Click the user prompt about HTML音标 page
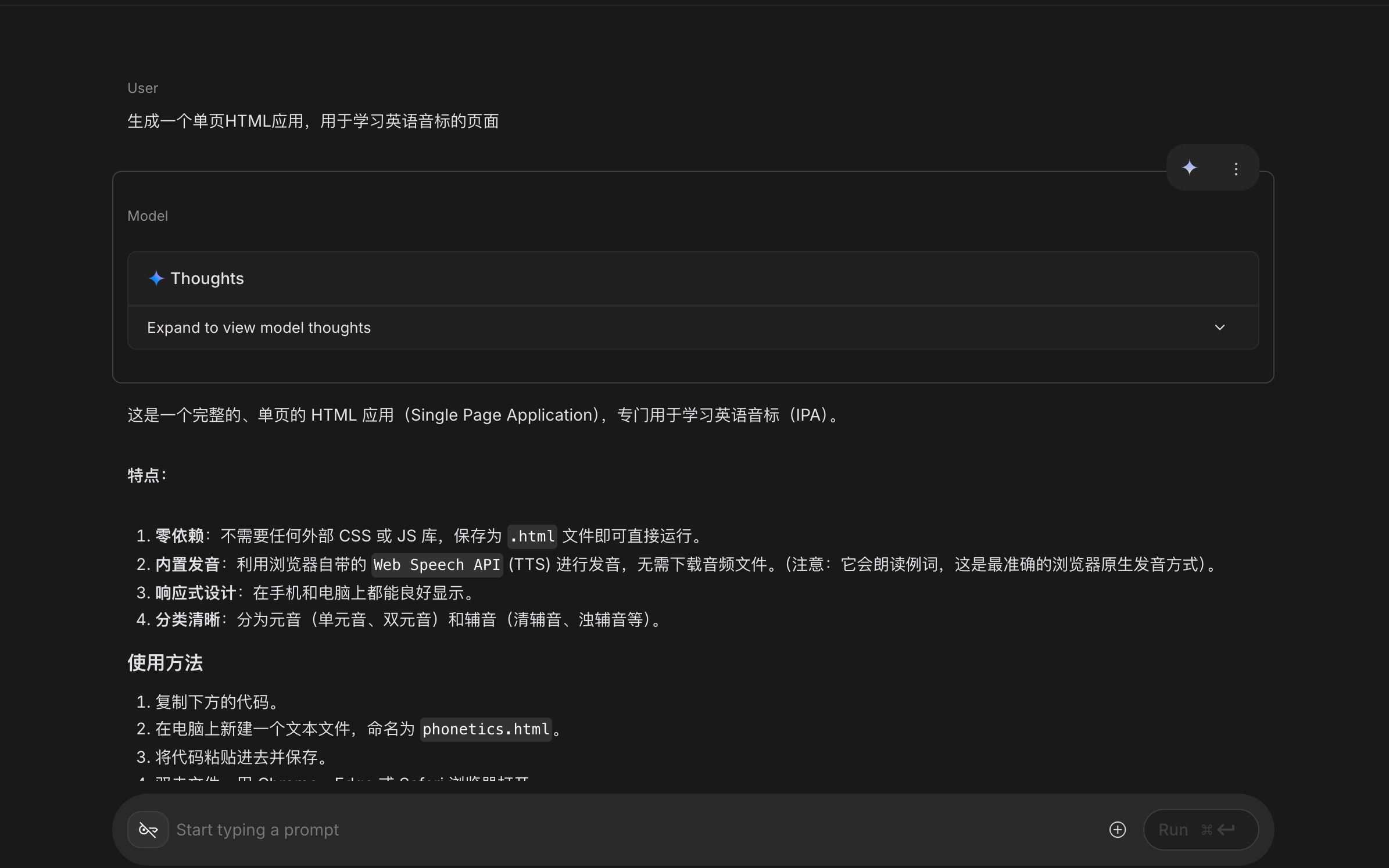 pos(313,121)
